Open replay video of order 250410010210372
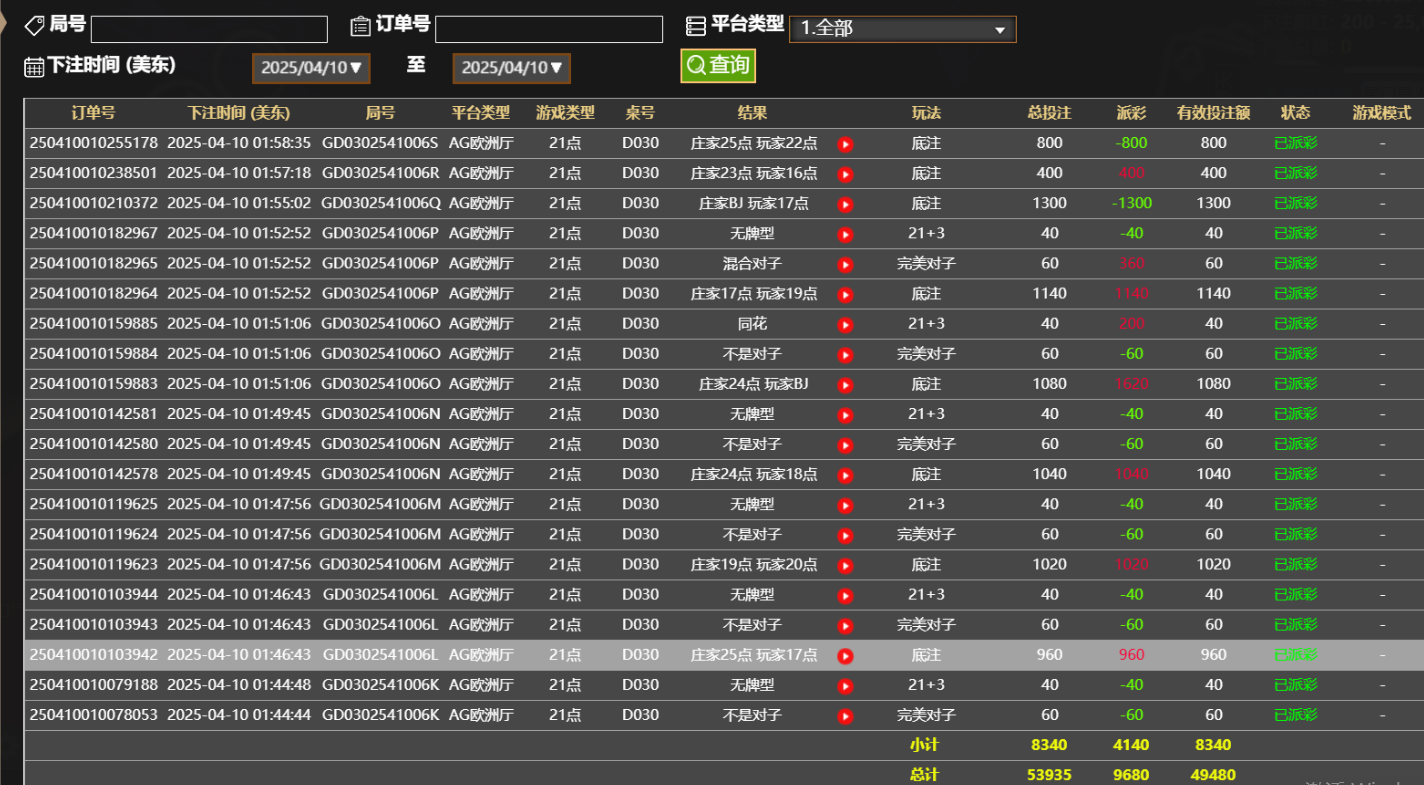The image size is (1424, 785). coord(845,204)
